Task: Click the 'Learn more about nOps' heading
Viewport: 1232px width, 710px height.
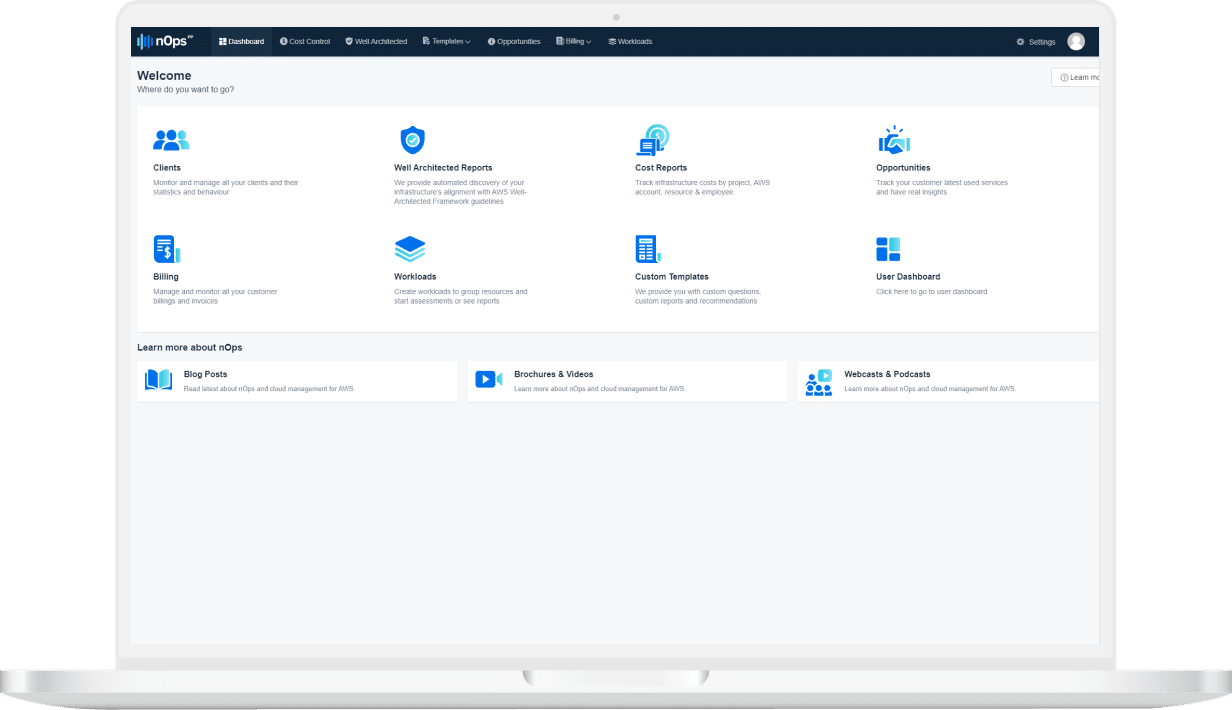Action: coord(189,347)
